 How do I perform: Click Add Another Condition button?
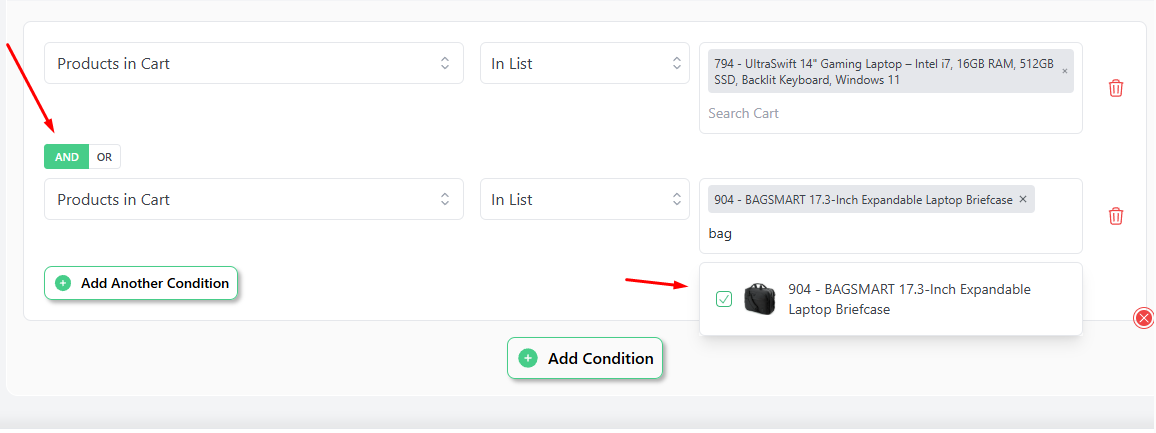point(141,283)
